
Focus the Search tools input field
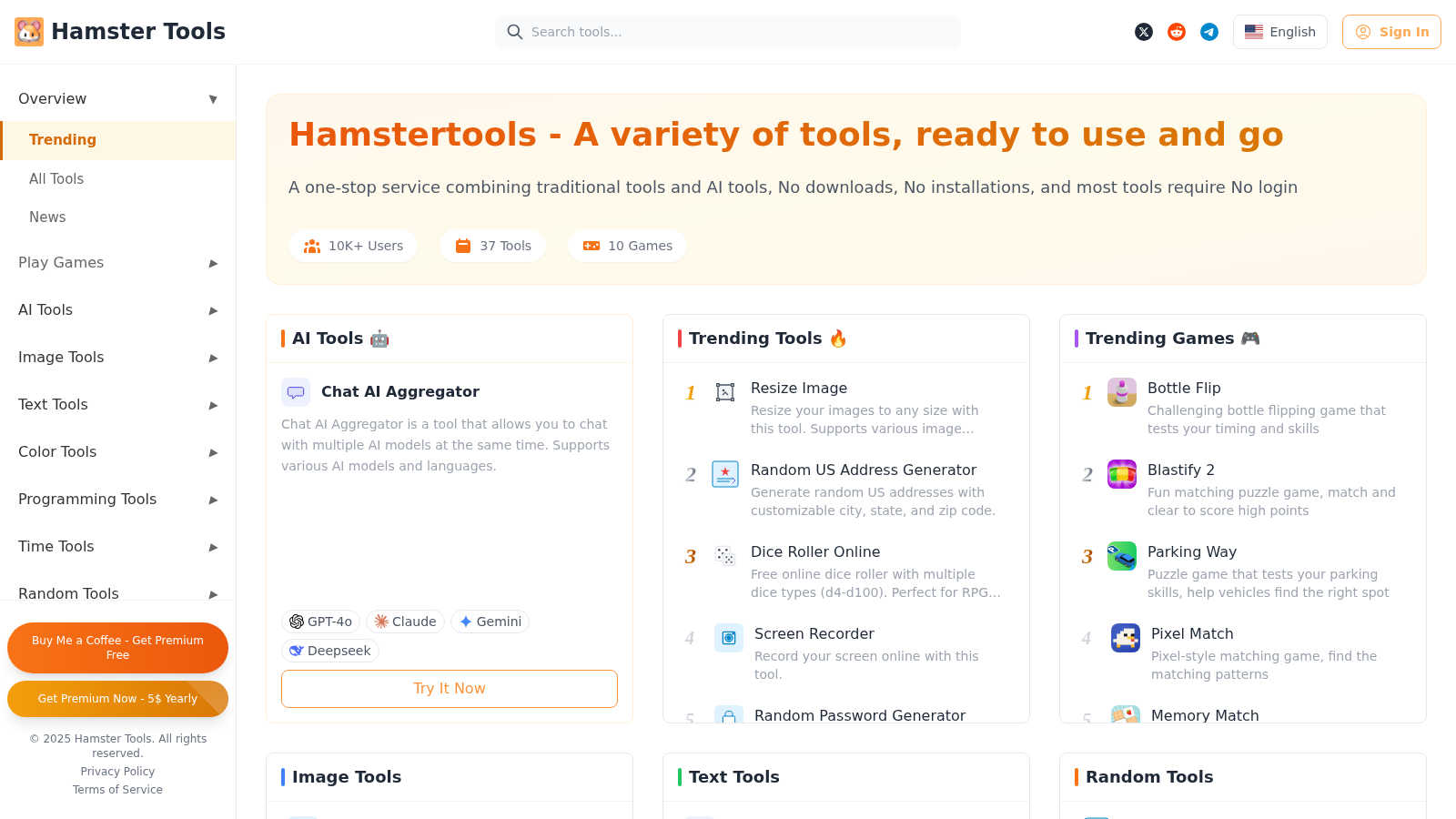tap(728, 32)
